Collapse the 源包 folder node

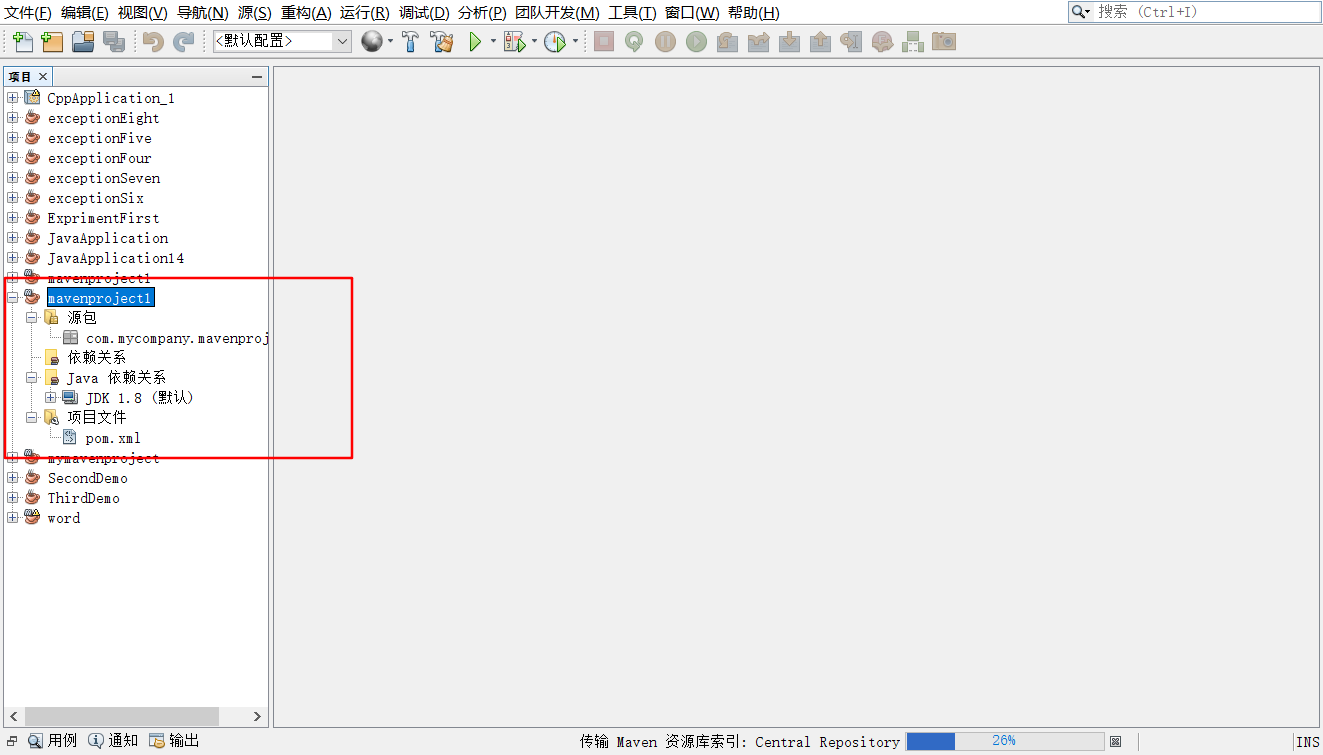click(32, 318)
